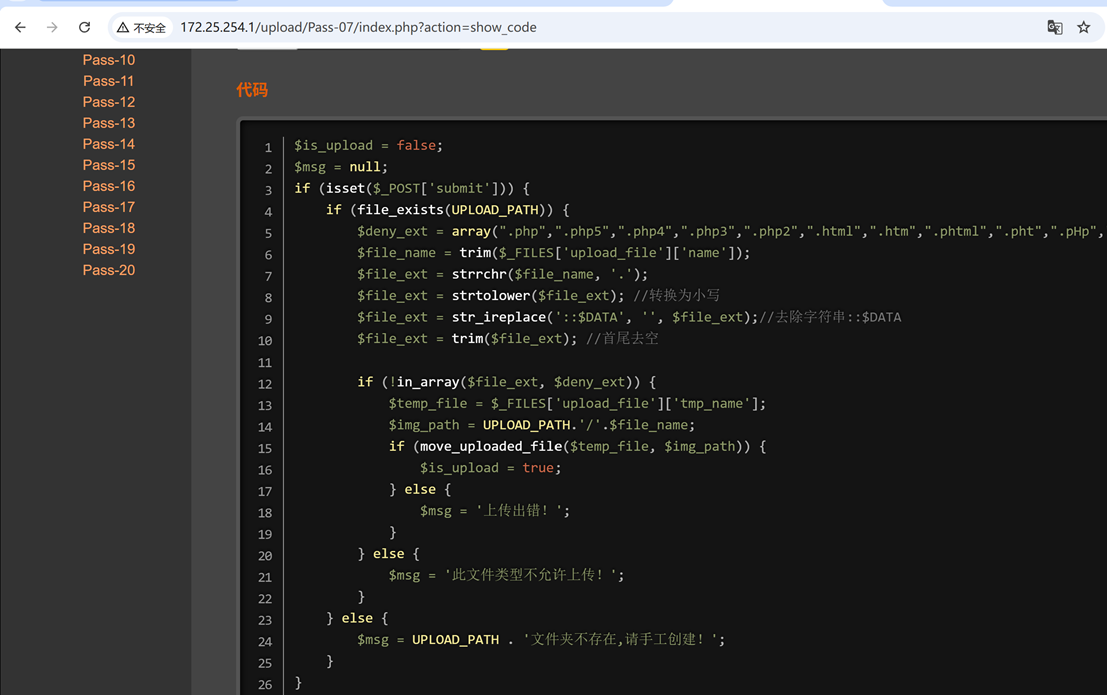Open the Pass-20 level
The width and height of the screenshot is (1107, 695).
point(109,271)
